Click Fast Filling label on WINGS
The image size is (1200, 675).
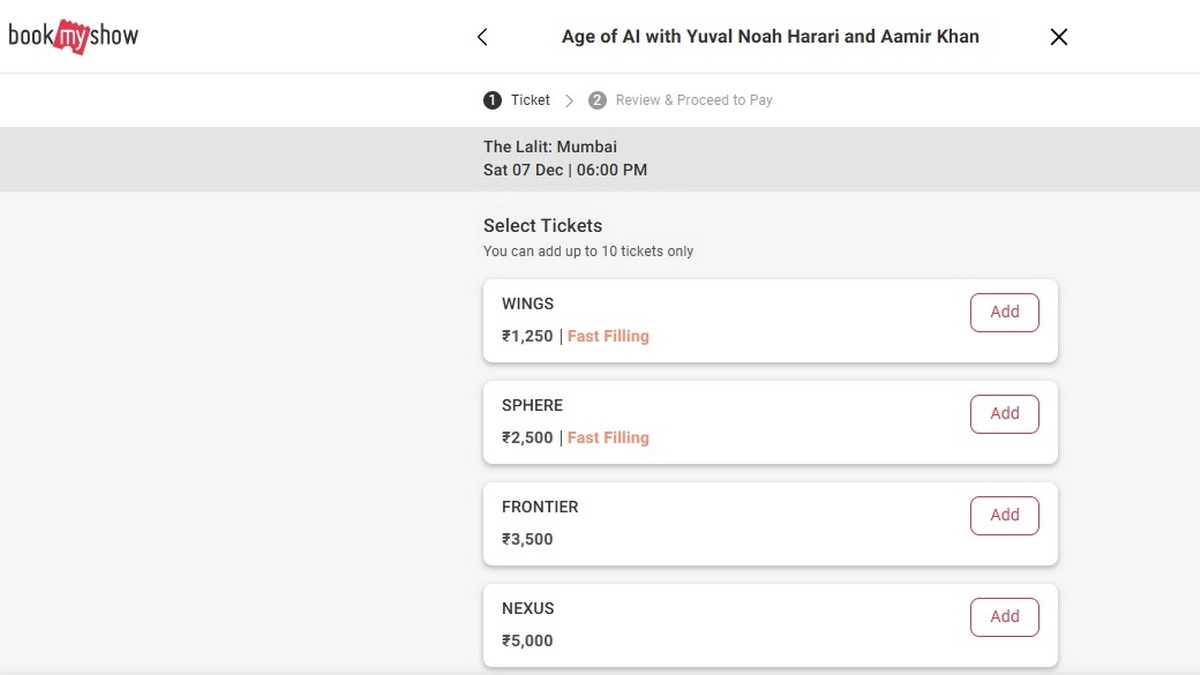click(608, 336)
